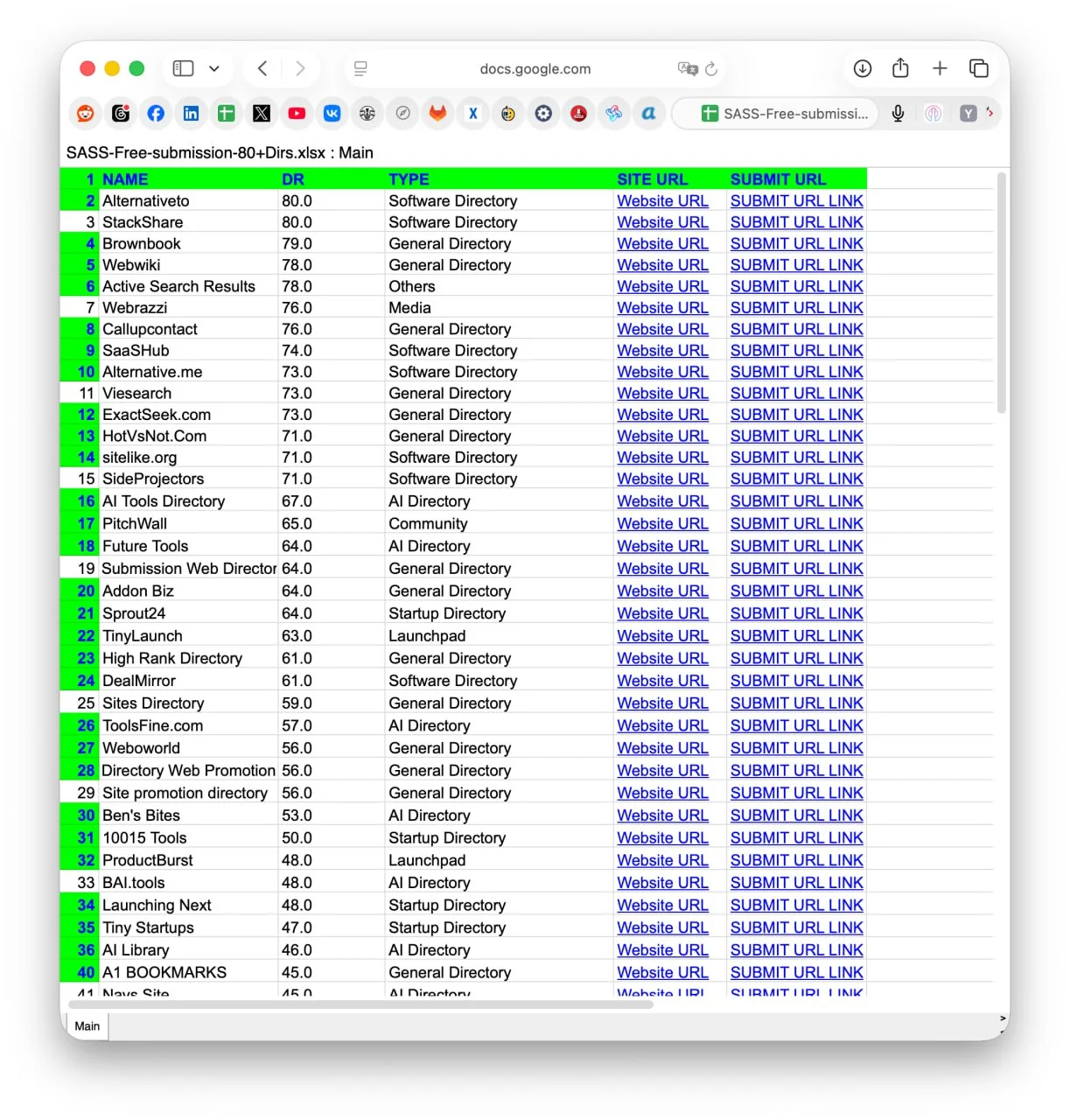
Task: Click the docs.google.com address field
Action: pos(535,68)
